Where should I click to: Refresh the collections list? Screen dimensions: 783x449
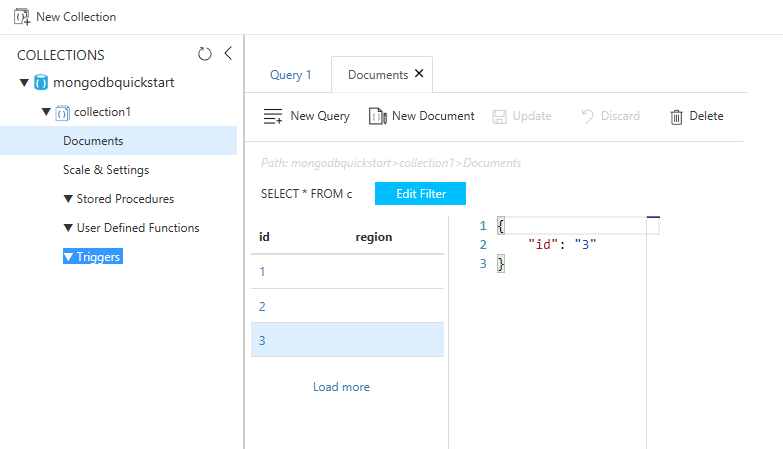(205, 54)
